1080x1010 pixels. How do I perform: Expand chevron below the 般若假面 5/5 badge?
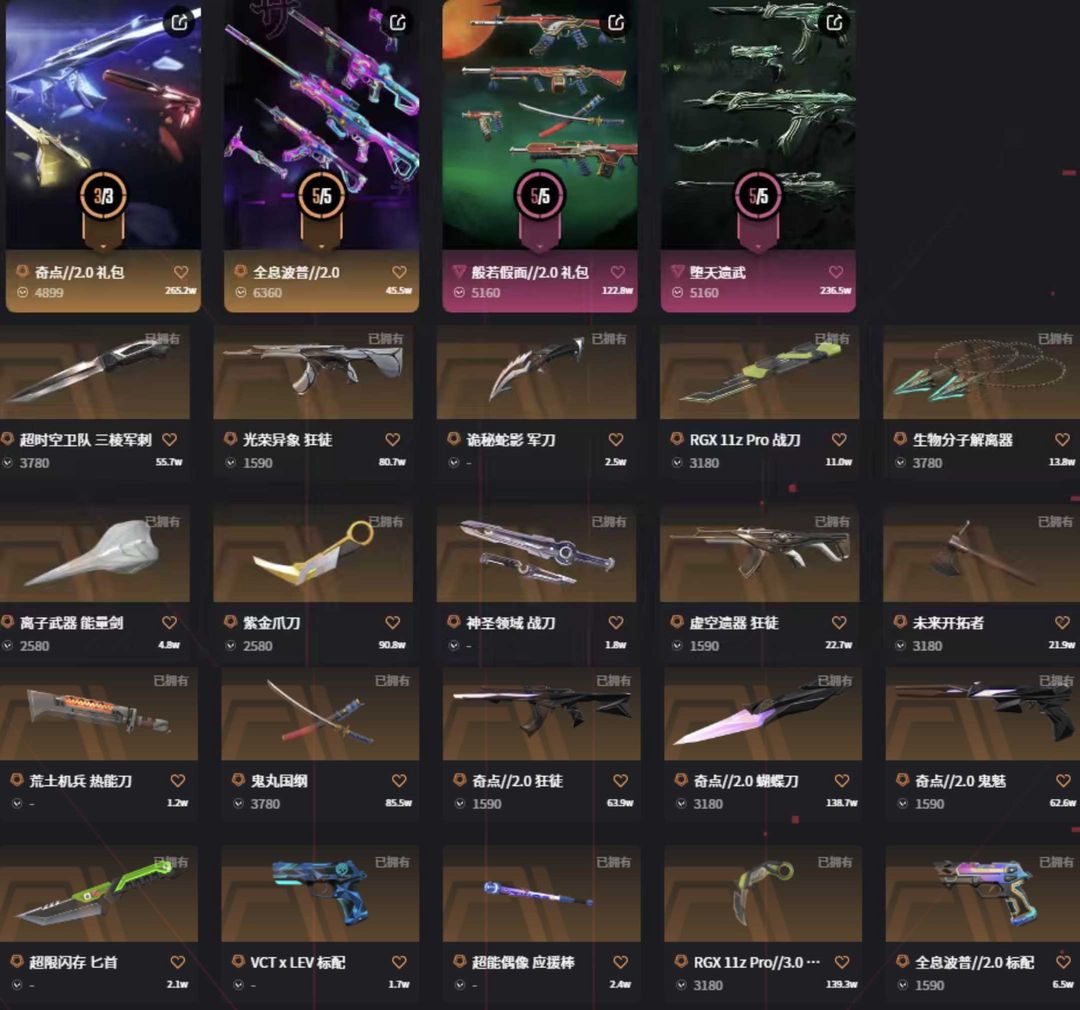pyautogui.click(x=540, y=246)
